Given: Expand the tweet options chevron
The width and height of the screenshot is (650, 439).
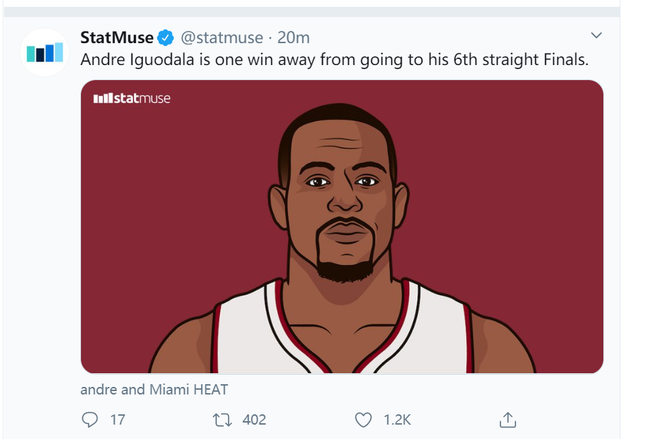Looking at the screenshot, I should point(597,36).
